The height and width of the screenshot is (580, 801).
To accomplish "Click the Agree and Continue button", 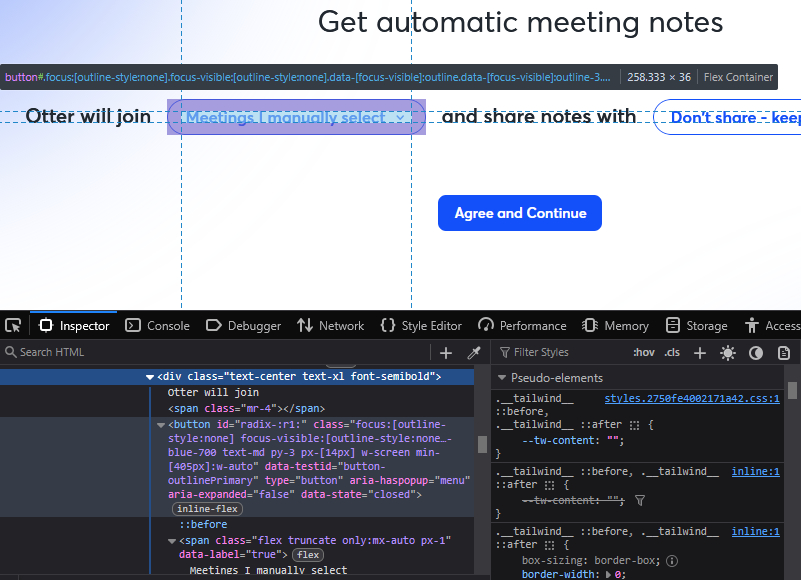I will coord(519,213).
